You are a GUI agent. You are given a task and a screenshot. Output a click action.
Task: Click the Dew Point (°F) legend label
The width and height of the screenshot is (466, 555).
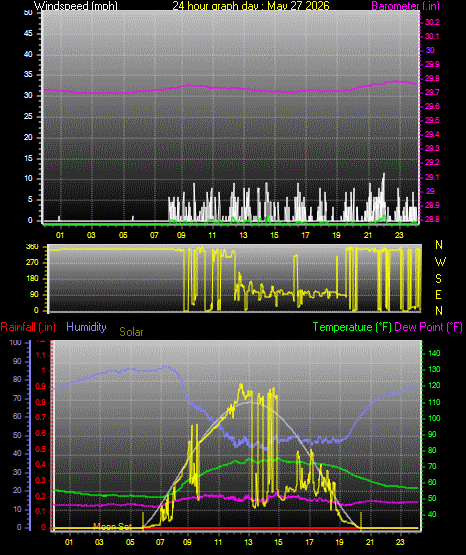click(428, 327)
